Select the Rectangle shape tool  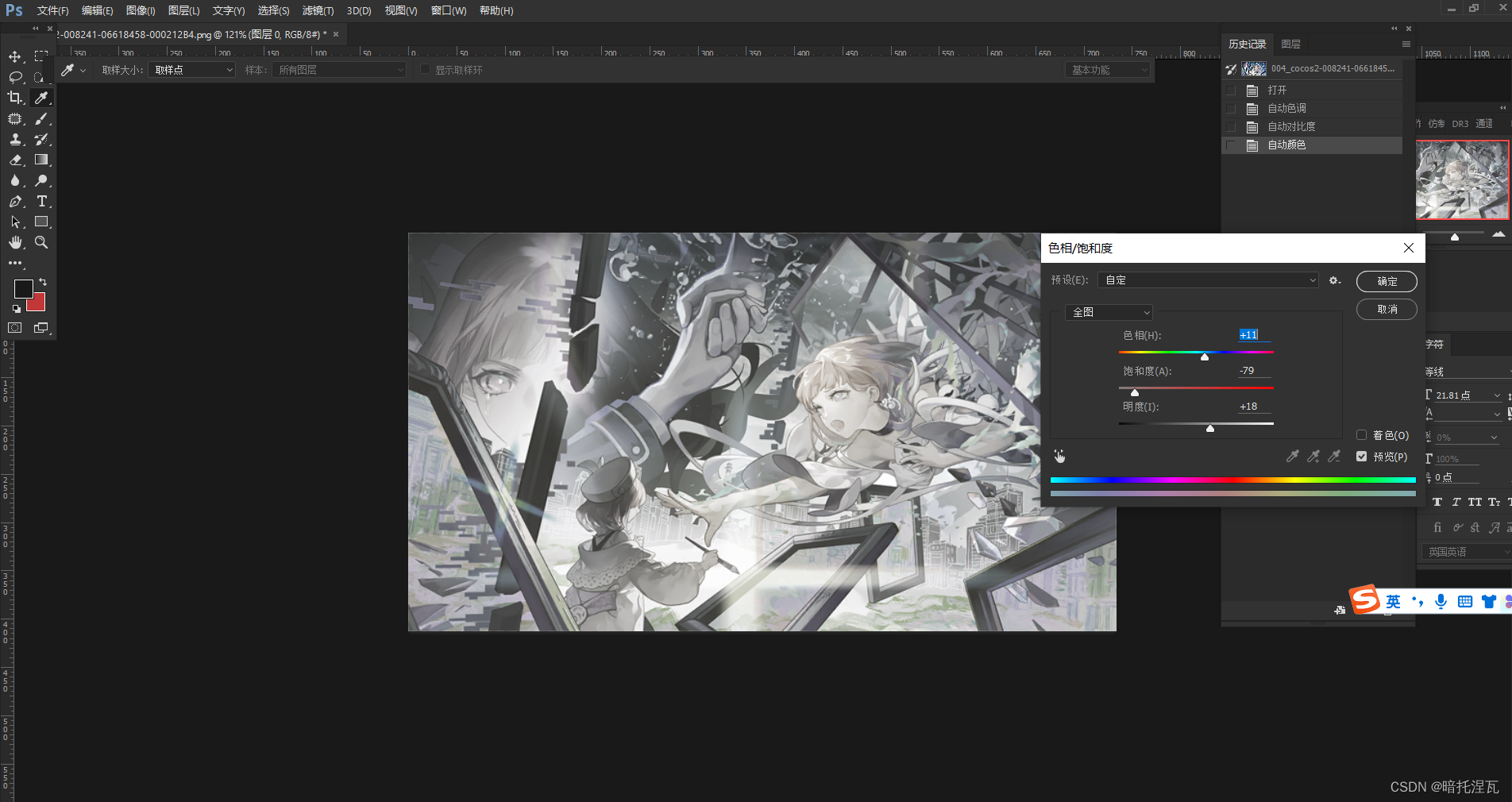[x=41, y=222]
